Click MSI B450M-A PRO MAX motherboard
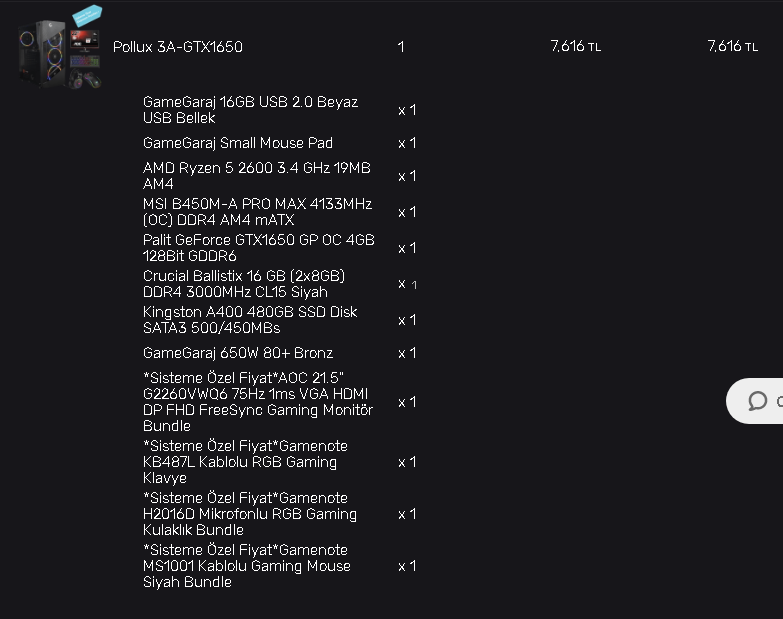The width and height of the screenshot is (783, 619). [257, 212]
